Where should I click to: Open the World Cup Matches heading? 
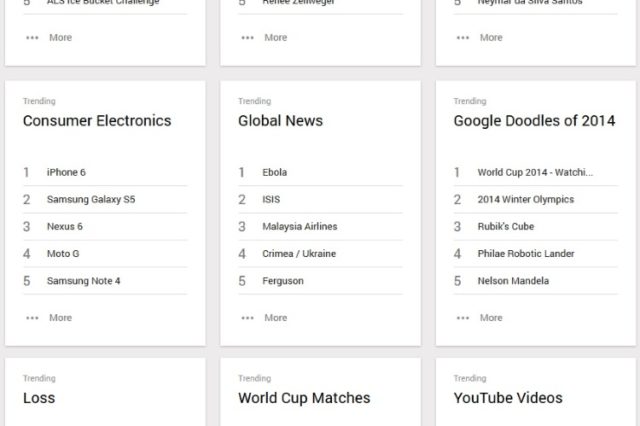pos(304,398)
